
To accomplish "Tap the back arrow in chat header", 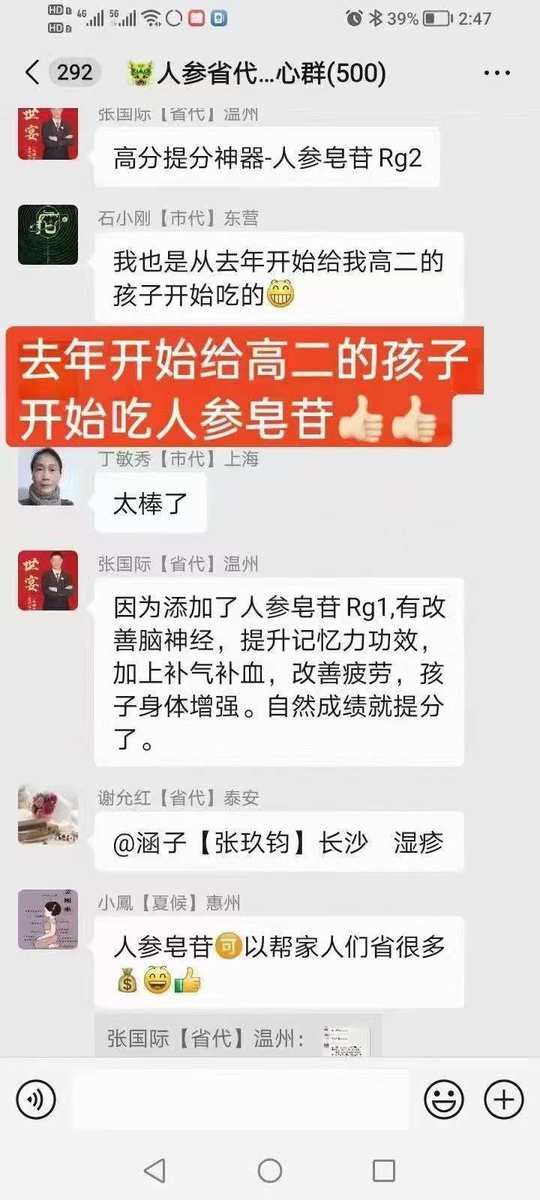I will tap(32, 72).
